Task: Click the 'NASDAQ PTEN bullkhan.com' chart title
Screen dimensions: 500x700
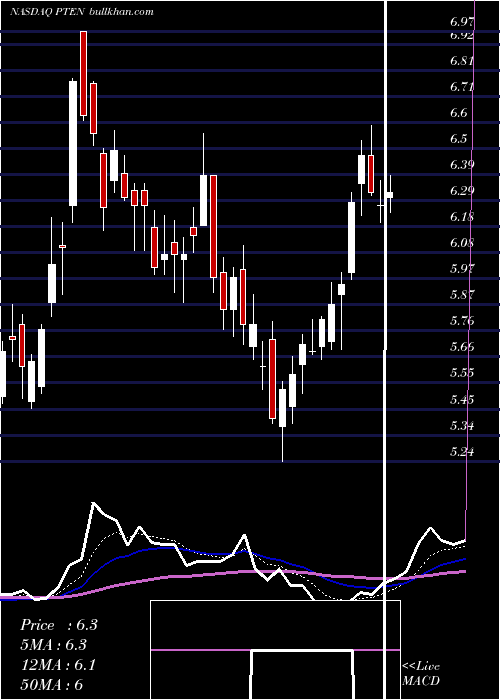Action: [x=82, y=12]
